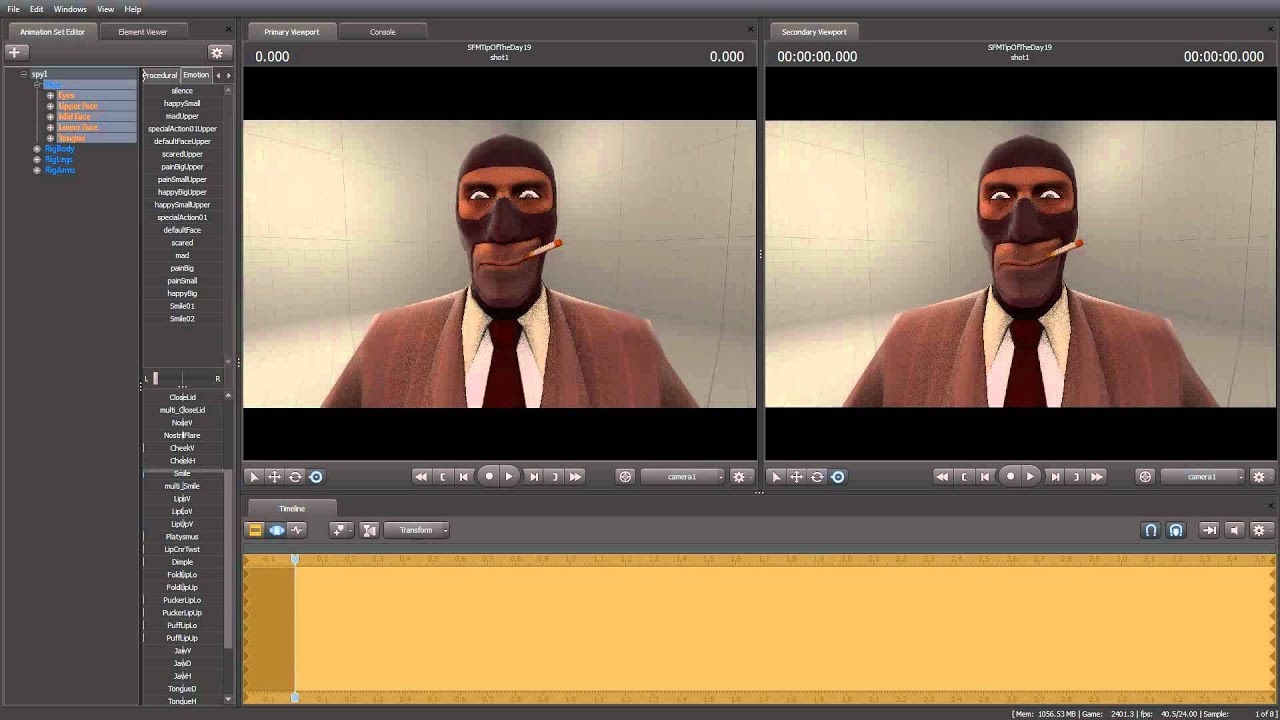Step to previous frame in Primary Viewport
The image size is (1280, 720).
click(464, 477)
